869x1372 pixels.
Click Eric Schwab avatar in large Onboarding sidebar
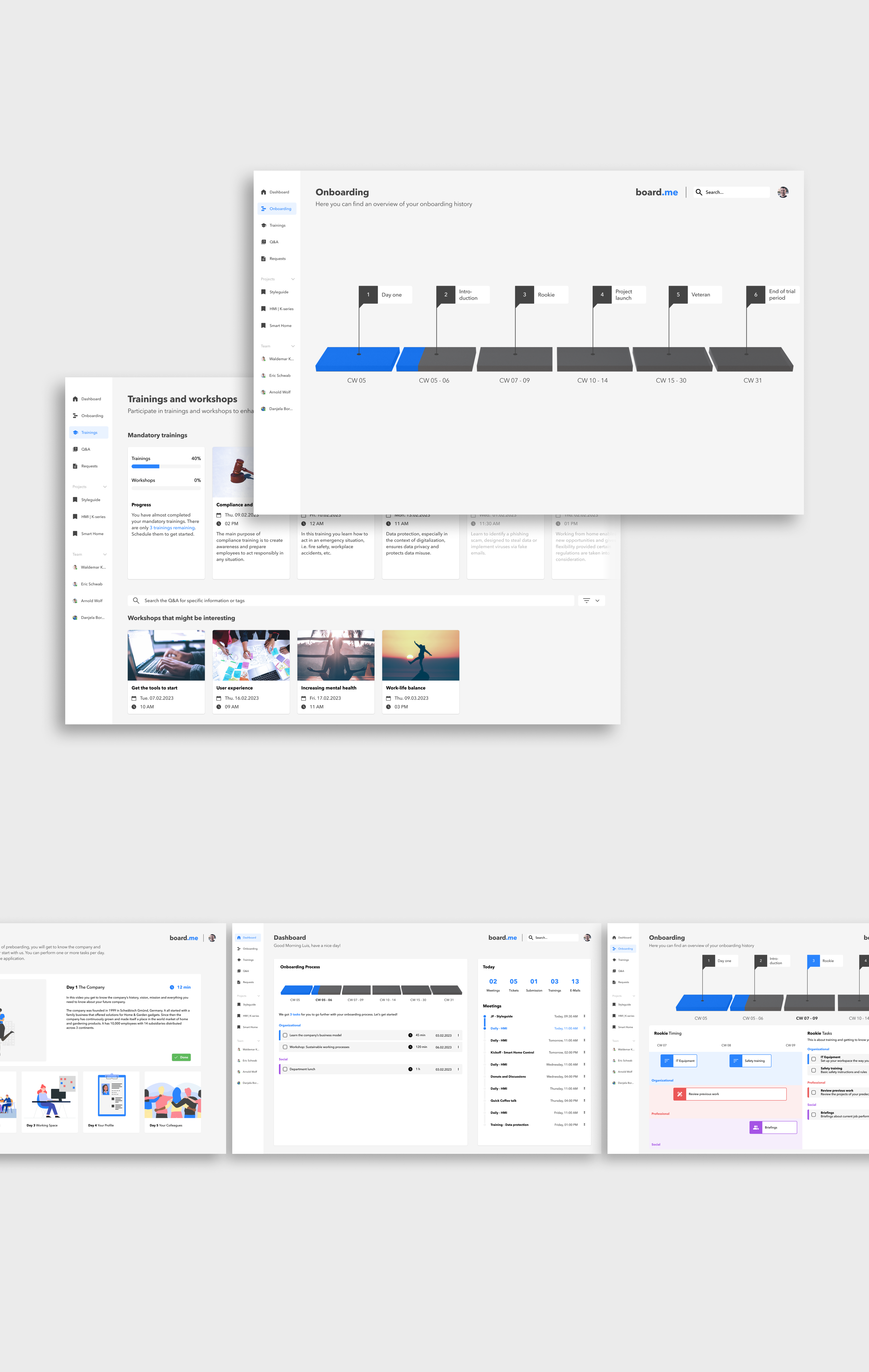[263, 375]
